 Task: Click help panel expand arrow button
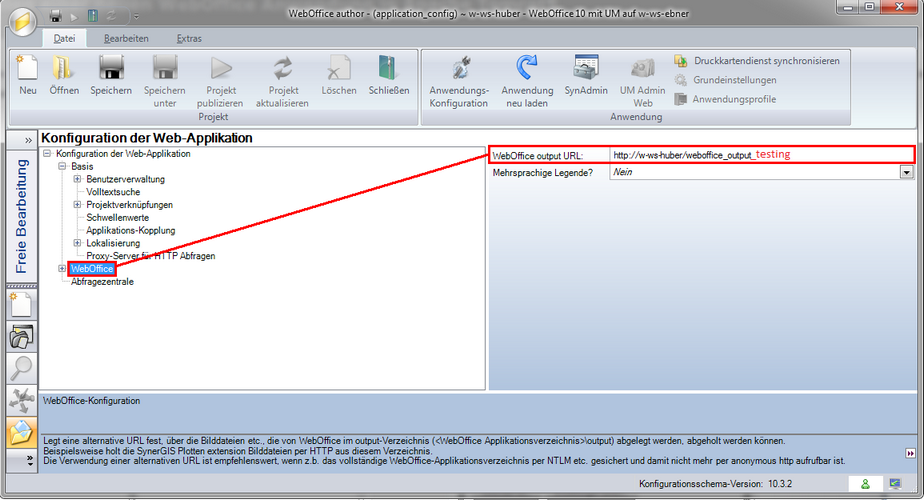910,453
